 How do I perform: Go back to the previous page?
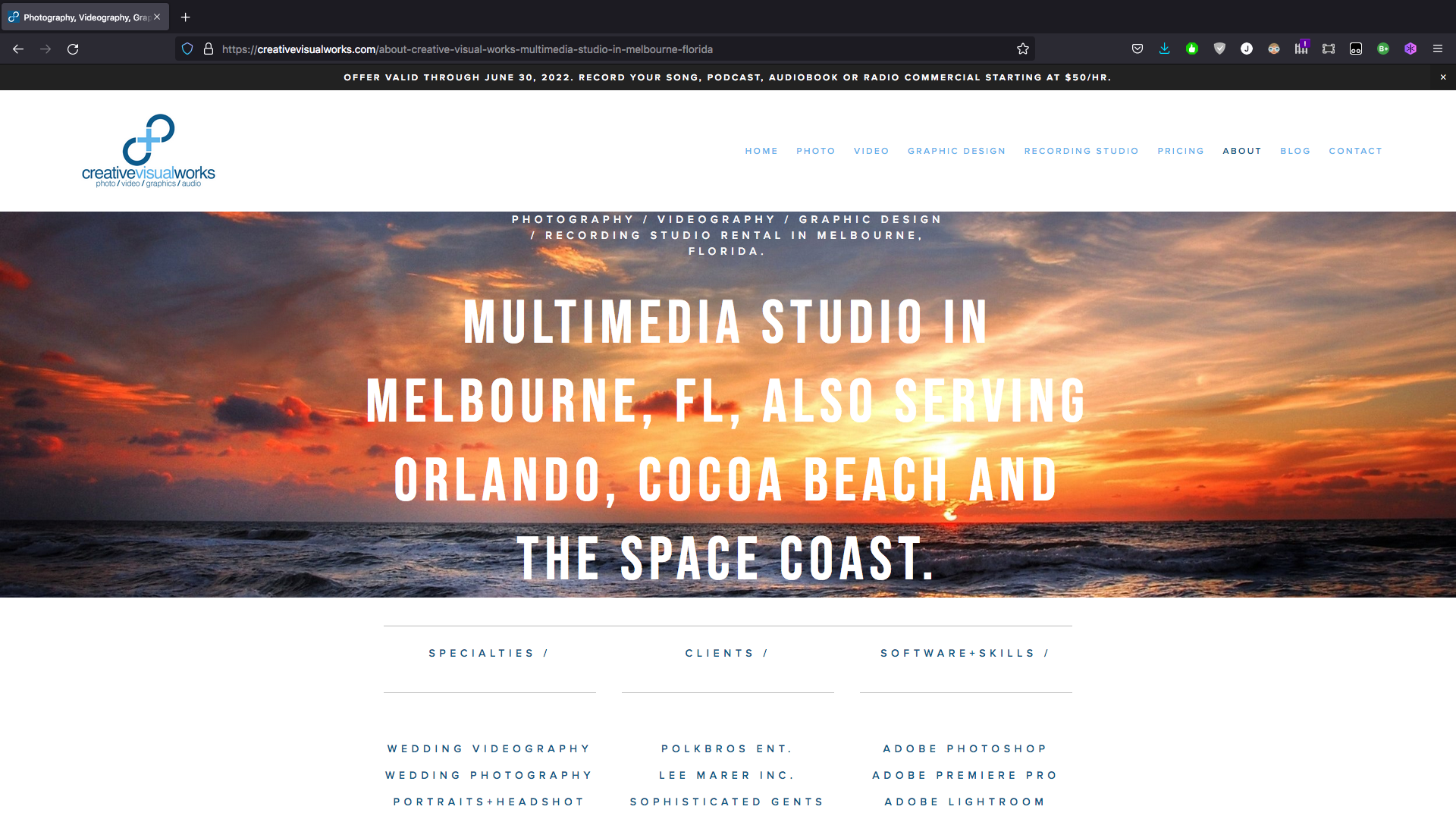pyautogui.click(x=18, y=49)
